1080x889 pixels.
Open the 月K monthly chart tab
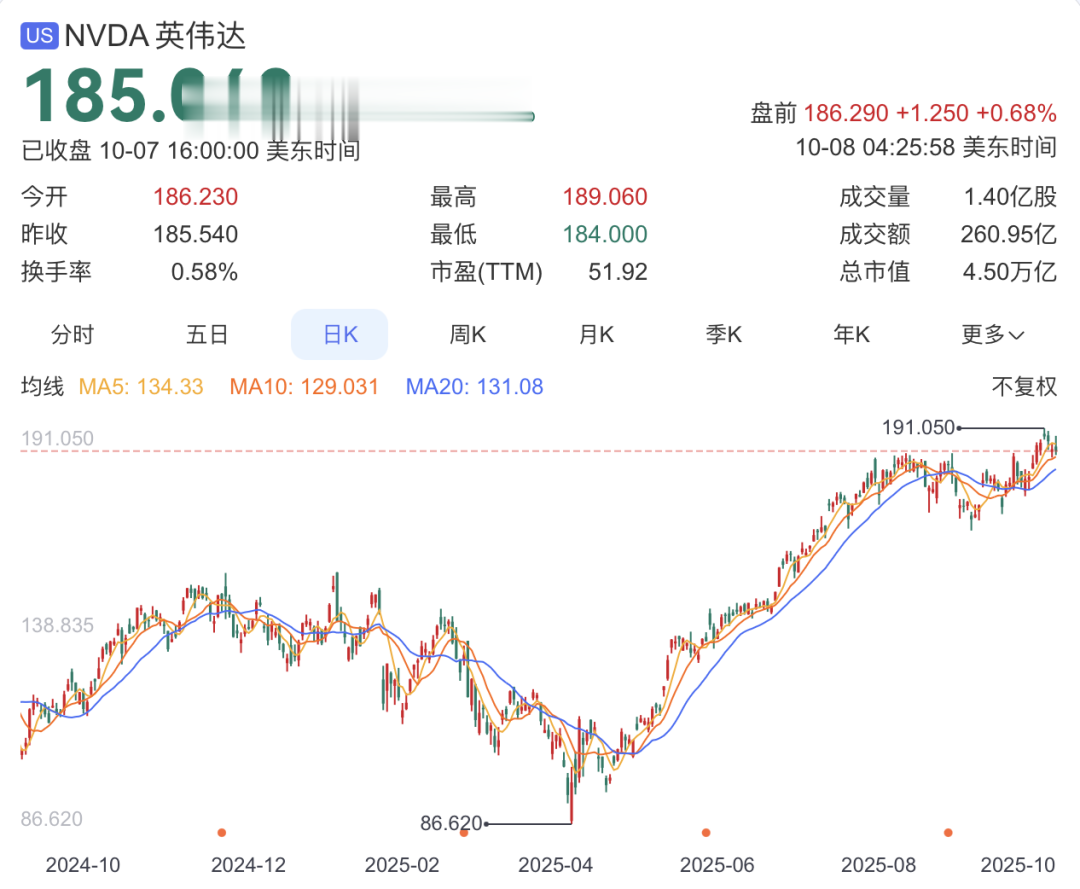[x=596, y=335]
